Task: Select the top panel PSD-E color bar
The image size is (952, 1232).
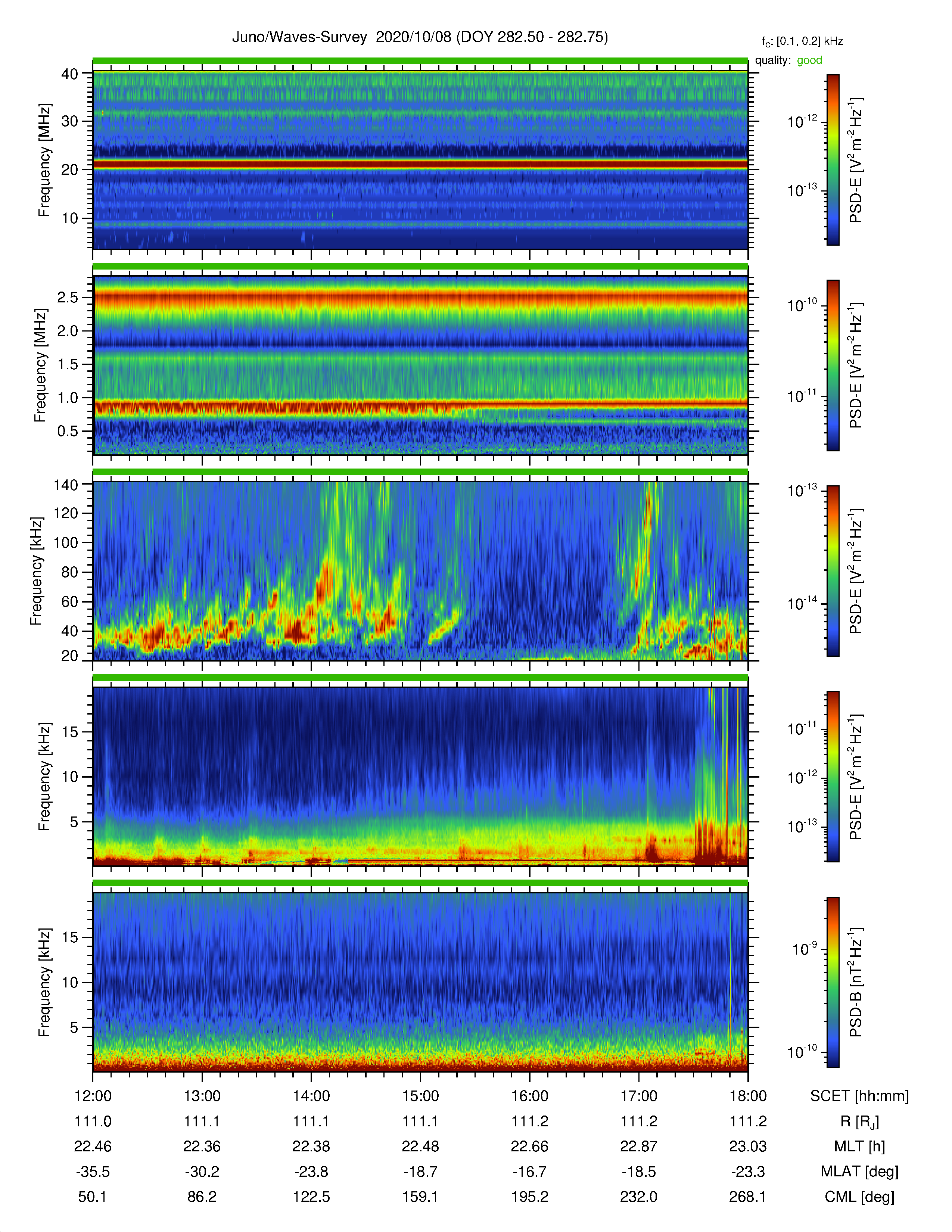Action: 833,160
